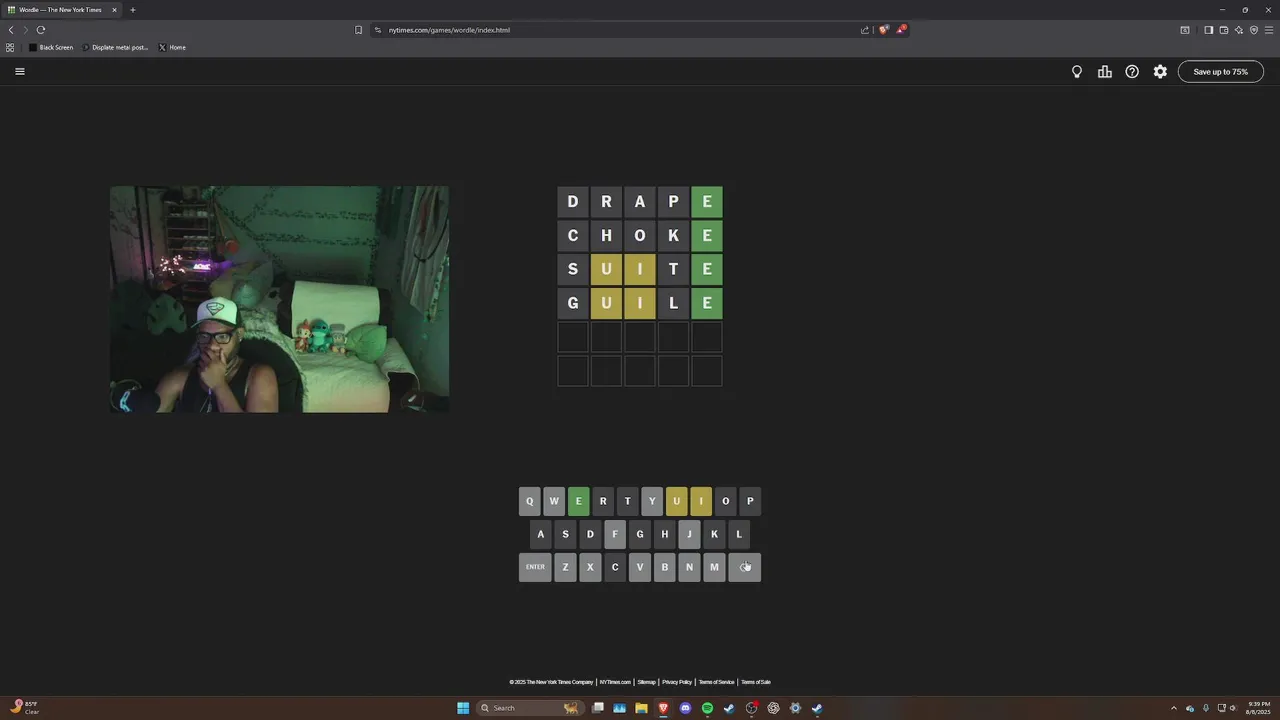
Task: Open the Wordle hamburger navigation menu
Action: (20, 71)
